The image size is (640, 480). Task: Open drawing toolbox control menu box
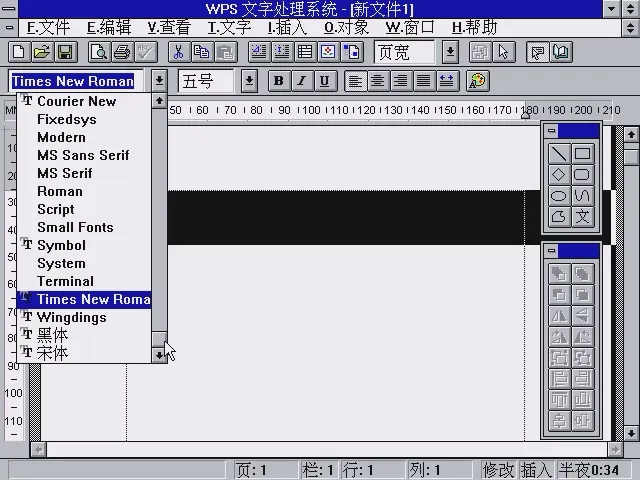tap(551, 131)
